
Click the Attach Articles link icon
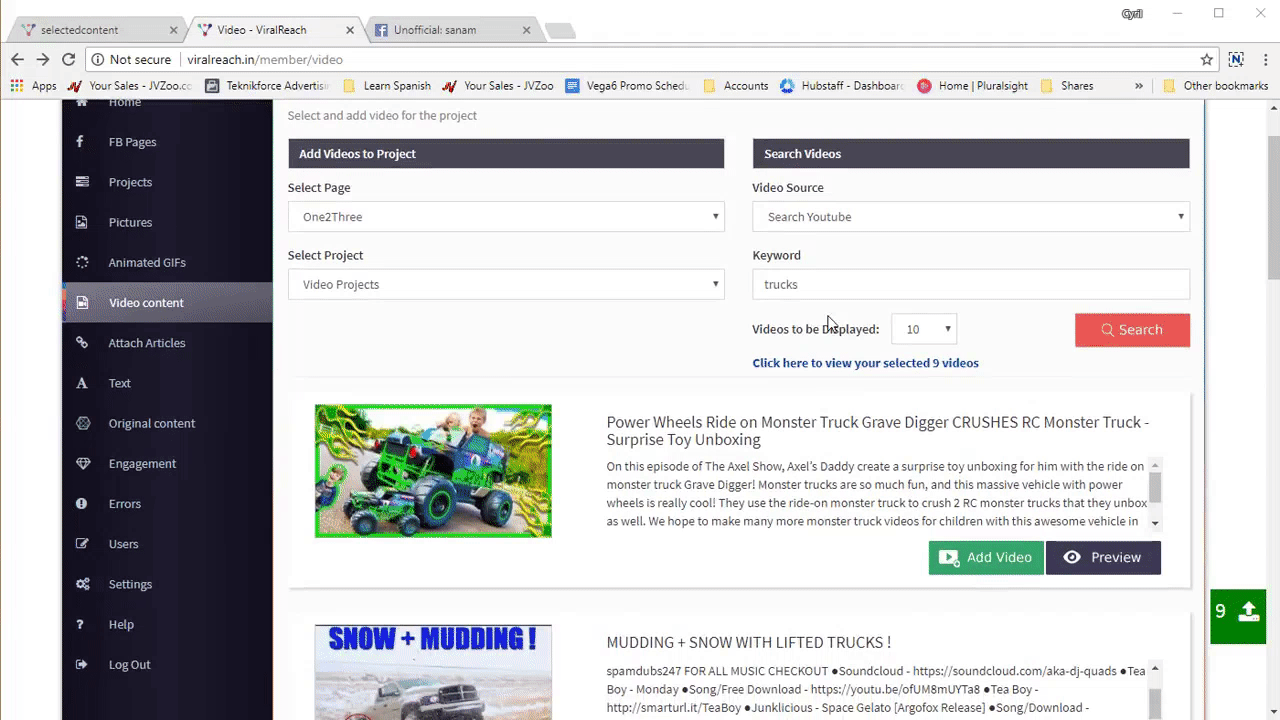pos(82,343)
